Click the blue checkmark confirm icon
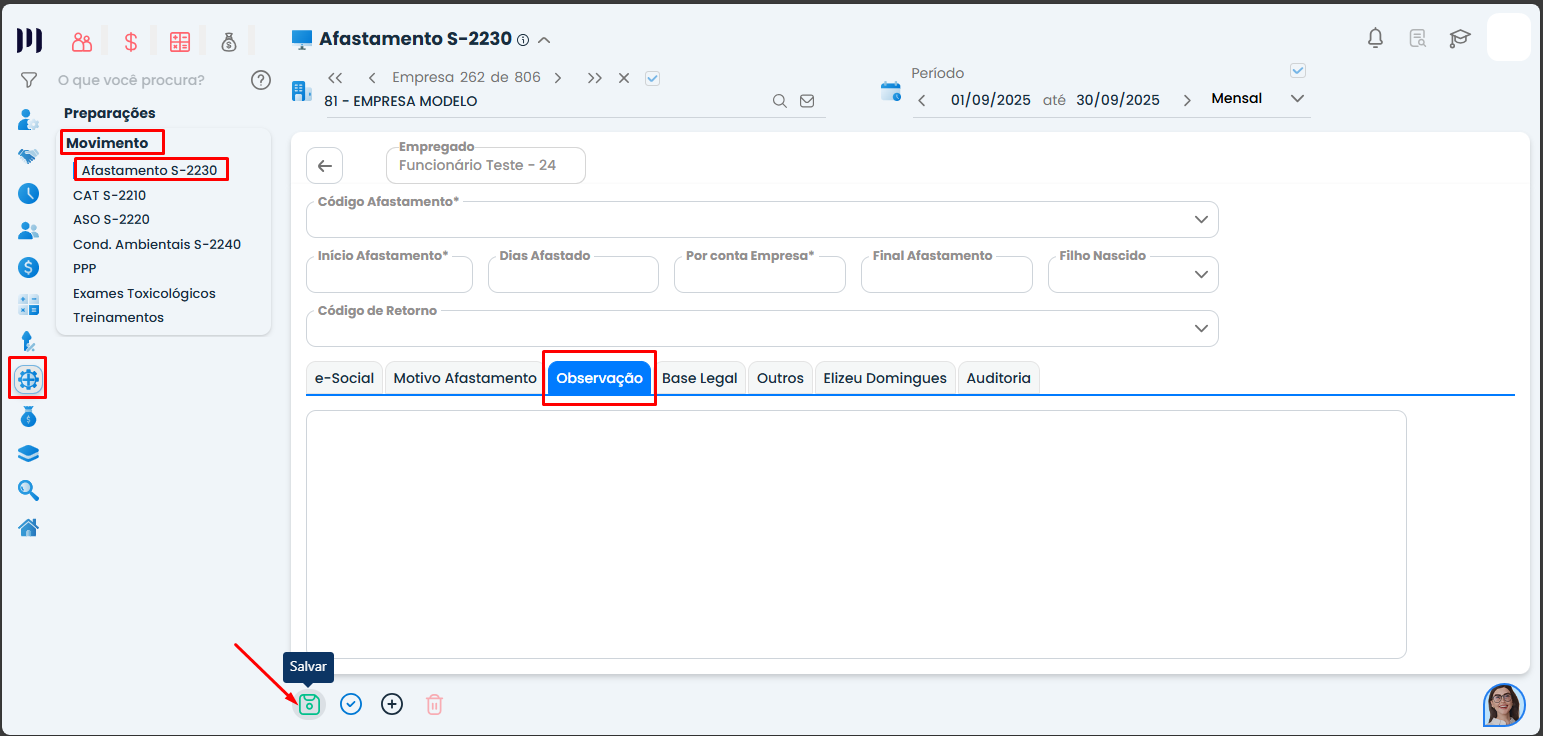This screenshot has width=1543, height=736. [x=351, y=704]
